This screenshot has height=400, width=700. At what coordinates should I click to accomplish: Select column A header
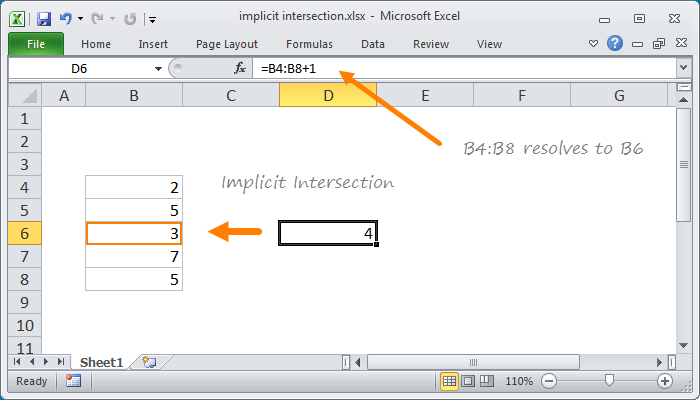64,96
